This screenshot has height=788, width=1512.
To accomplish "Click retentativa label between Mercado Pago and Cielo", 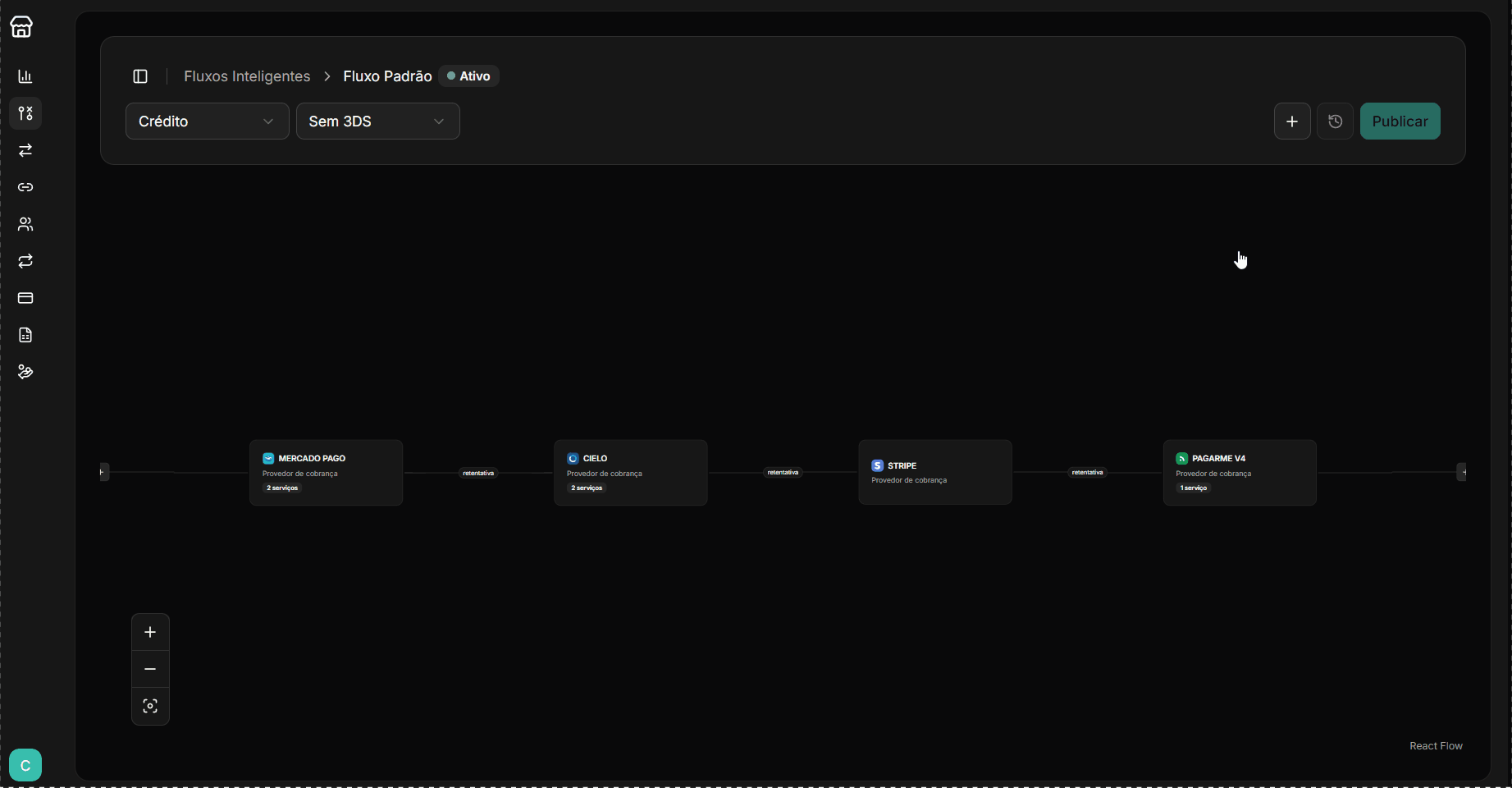I will (478, 473).
